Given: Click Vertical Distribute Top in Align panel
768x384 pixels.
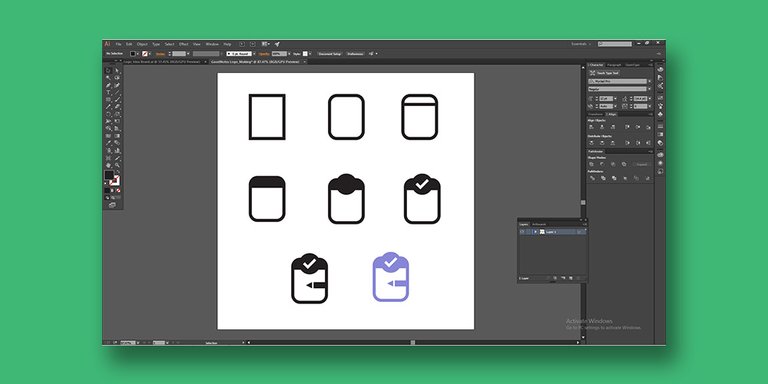Looking at the screenshot, I should pyautogui.click(x=591, y=143).
